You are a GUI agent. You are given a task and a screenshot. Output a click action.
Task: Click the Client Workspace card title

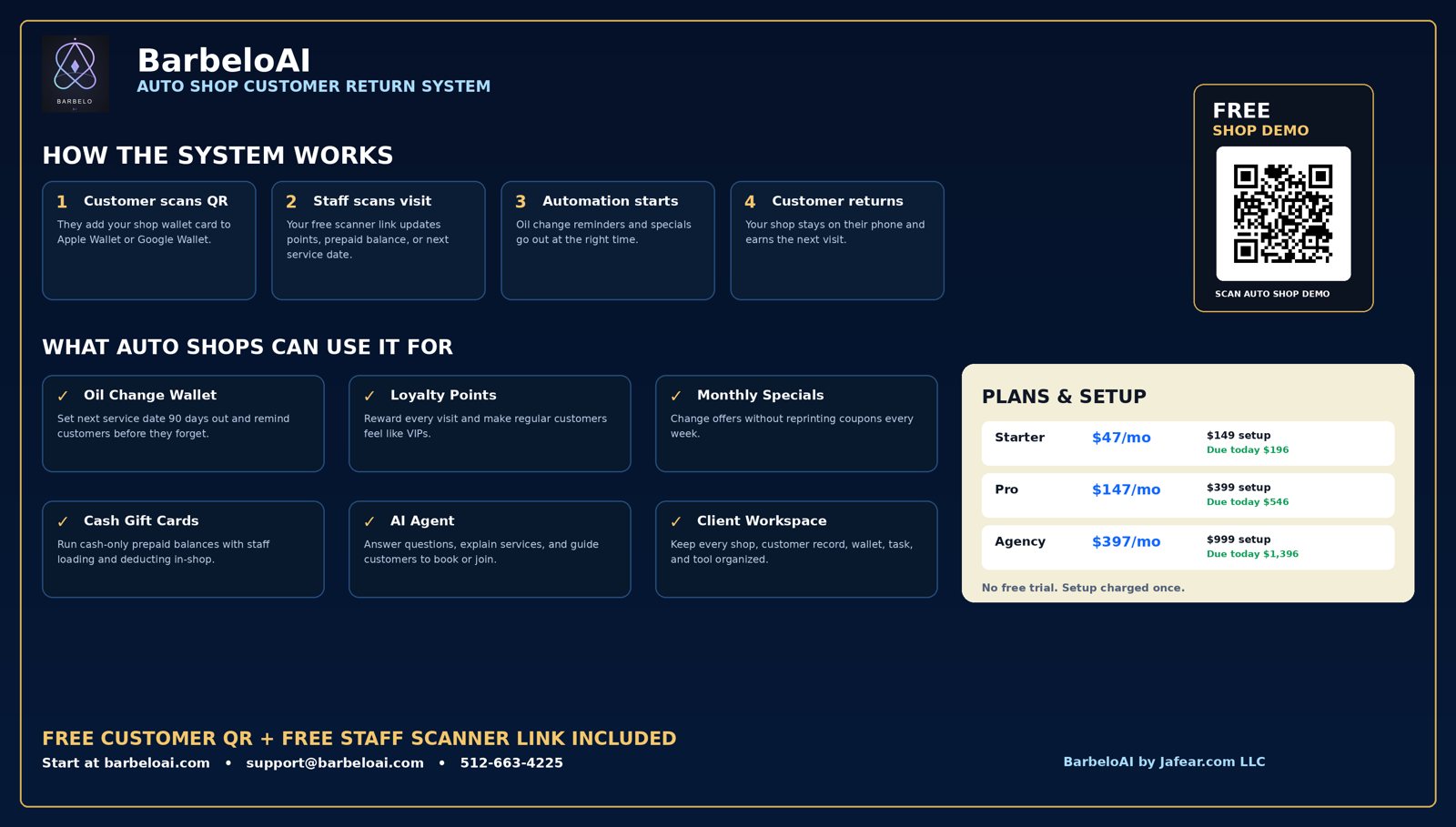click(762, 520)
